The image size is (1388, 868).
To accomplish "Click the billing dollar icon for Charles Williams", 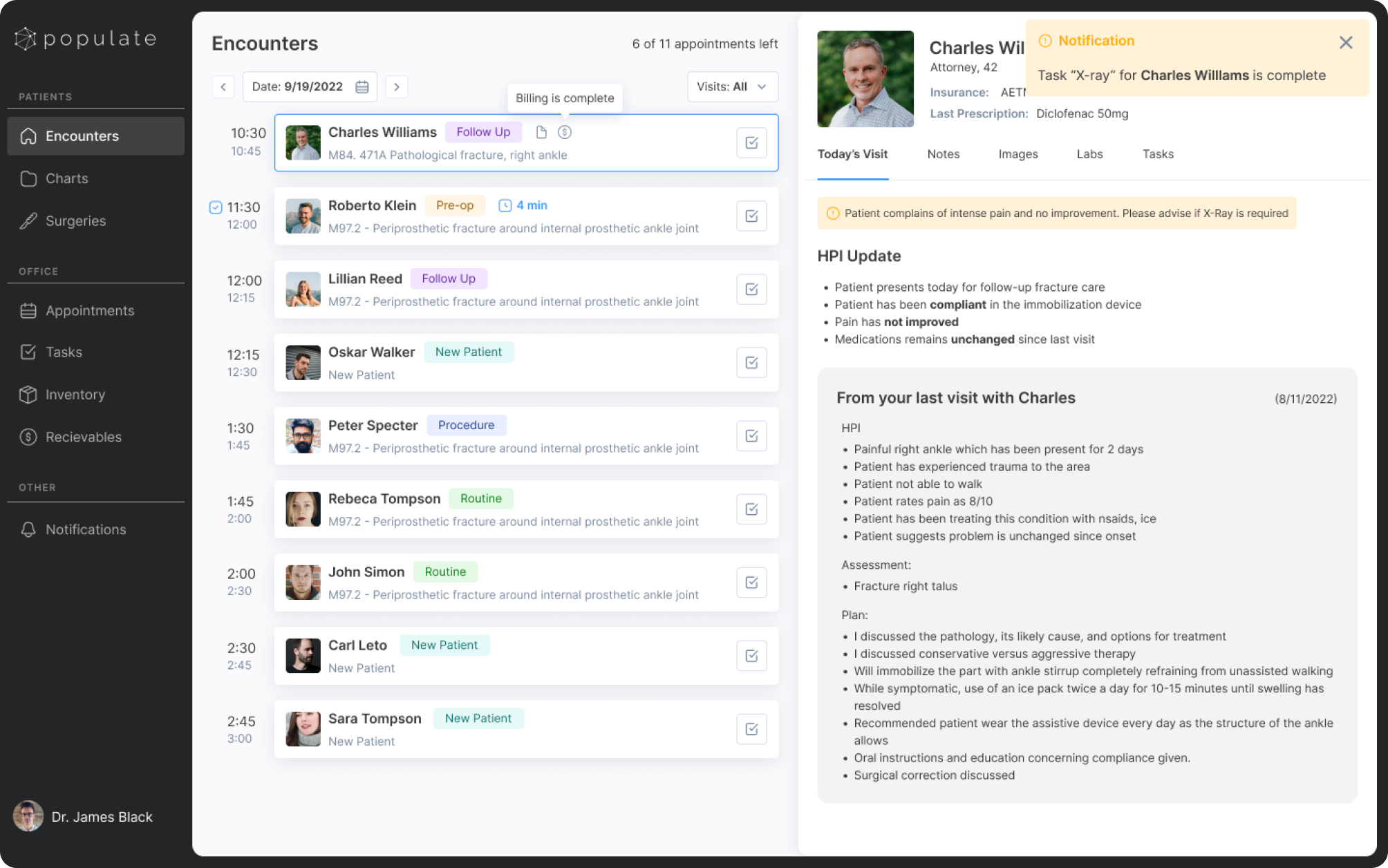I will (x=564, y=132).
